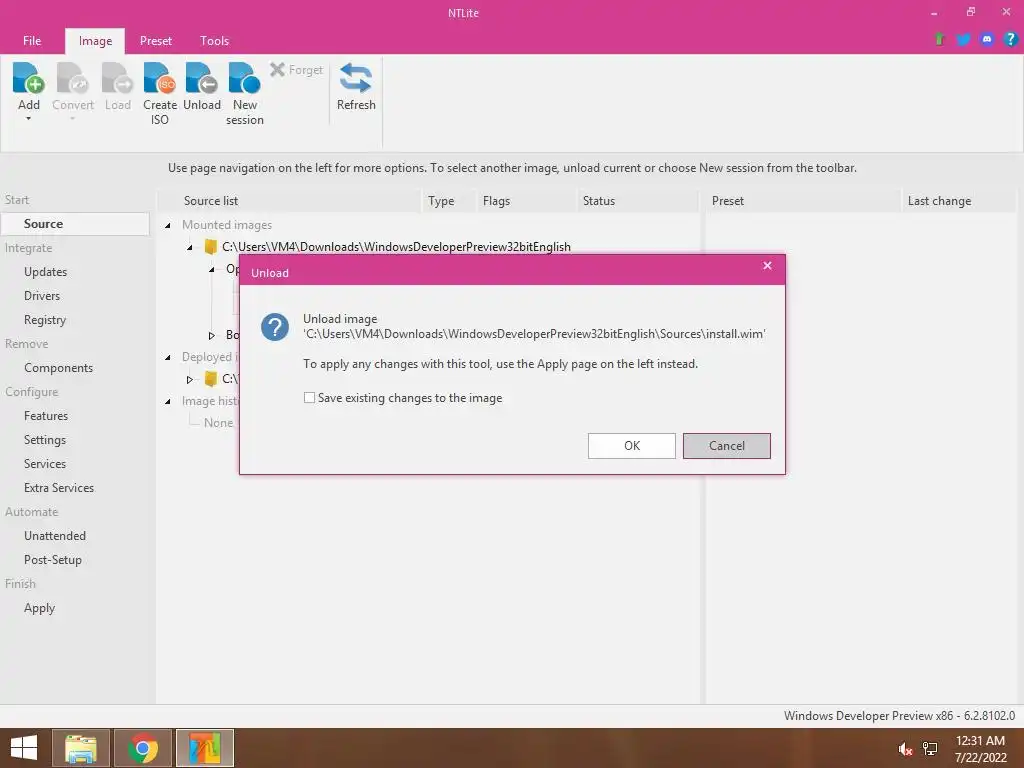Select Source in left navigation
The image size is (1024, 768).
pos(75,224)
